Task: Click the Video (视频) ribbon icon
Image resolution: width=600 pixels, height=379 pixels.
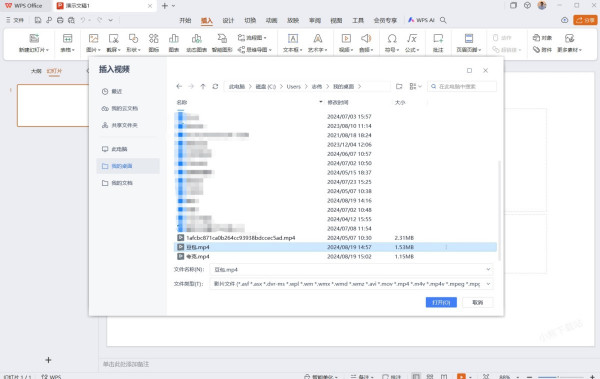Action: (x=346, y=38)
